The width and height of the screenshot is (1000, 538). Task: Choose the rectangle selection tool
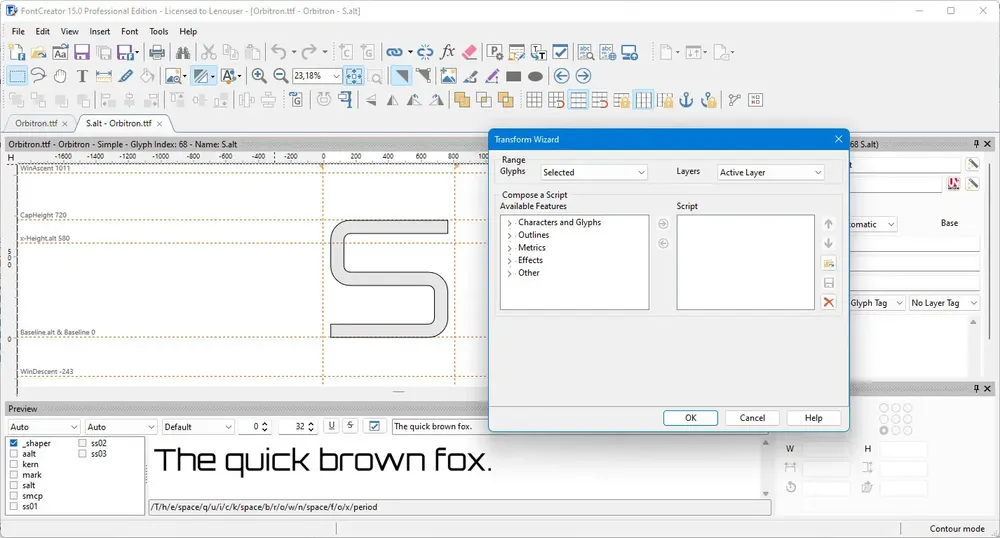click(x=17, y=76)
